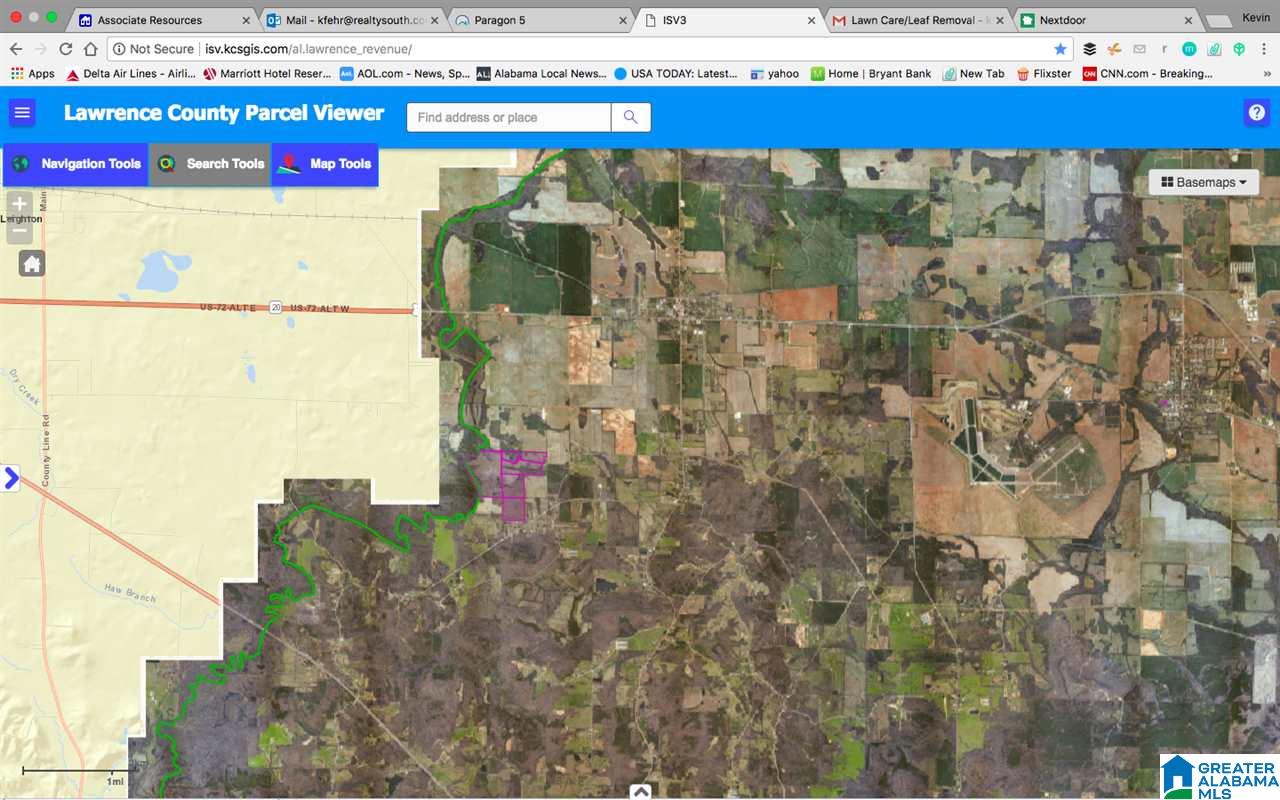Open the help question mark icon
Screen dimensions: 1280x800
(x=1256, y=113)
